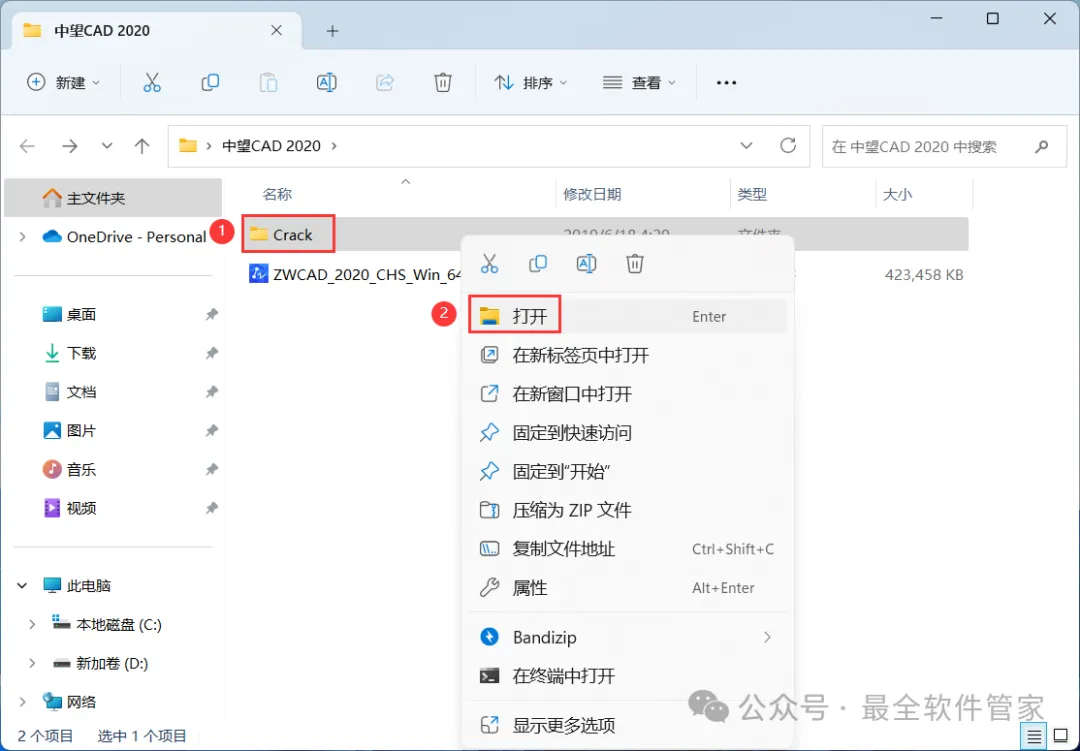Click the Rename icon in the top toolbar
Screen dimensions: 1080x751
[x=326, y=83]
